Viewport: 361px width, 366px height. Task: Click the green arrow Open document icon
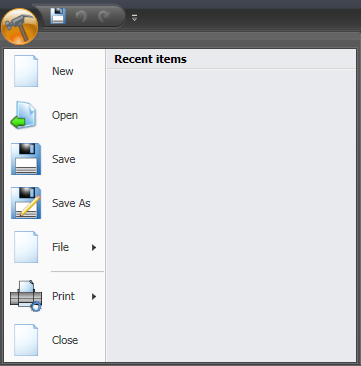point(23,115)
